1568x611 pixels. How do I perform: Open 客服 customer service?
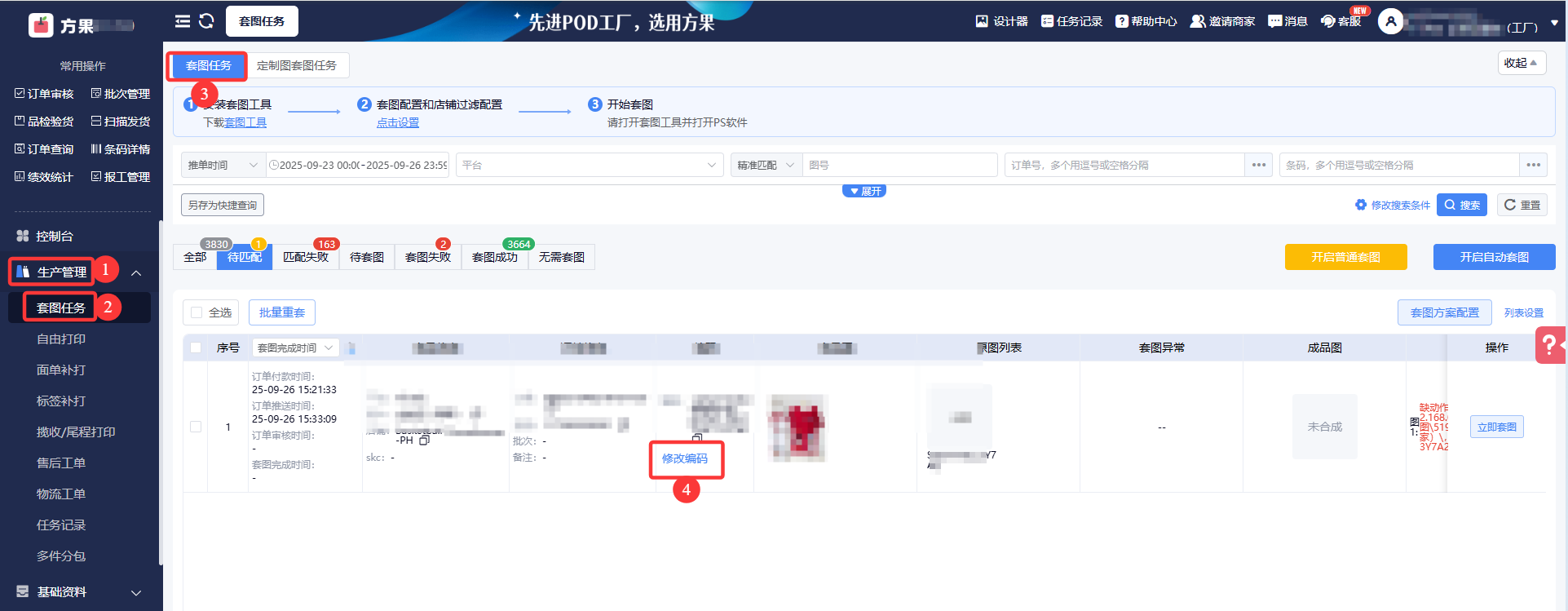1341,21
